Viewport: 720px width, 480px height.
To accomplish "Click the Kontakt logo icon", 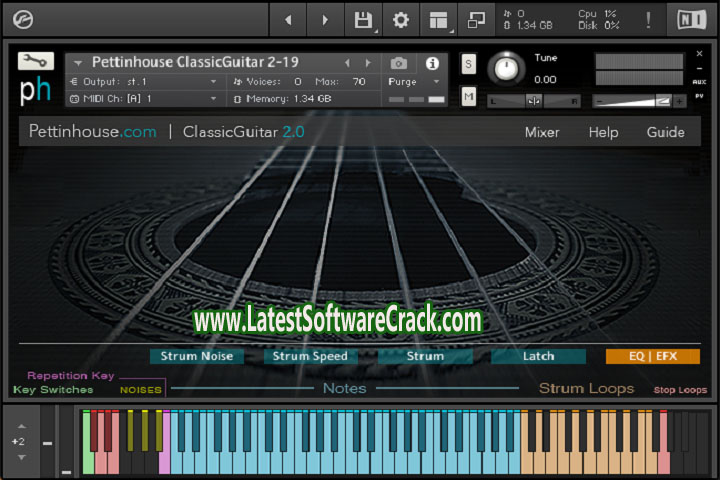I will [x=22, y=20].
